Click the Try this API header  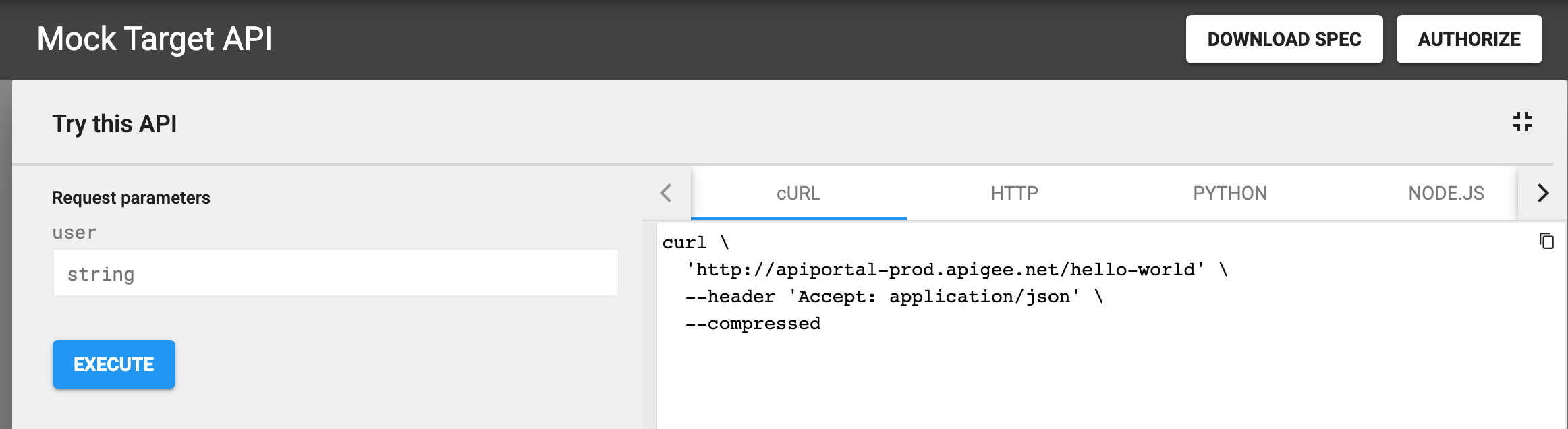tap(113, 123)
